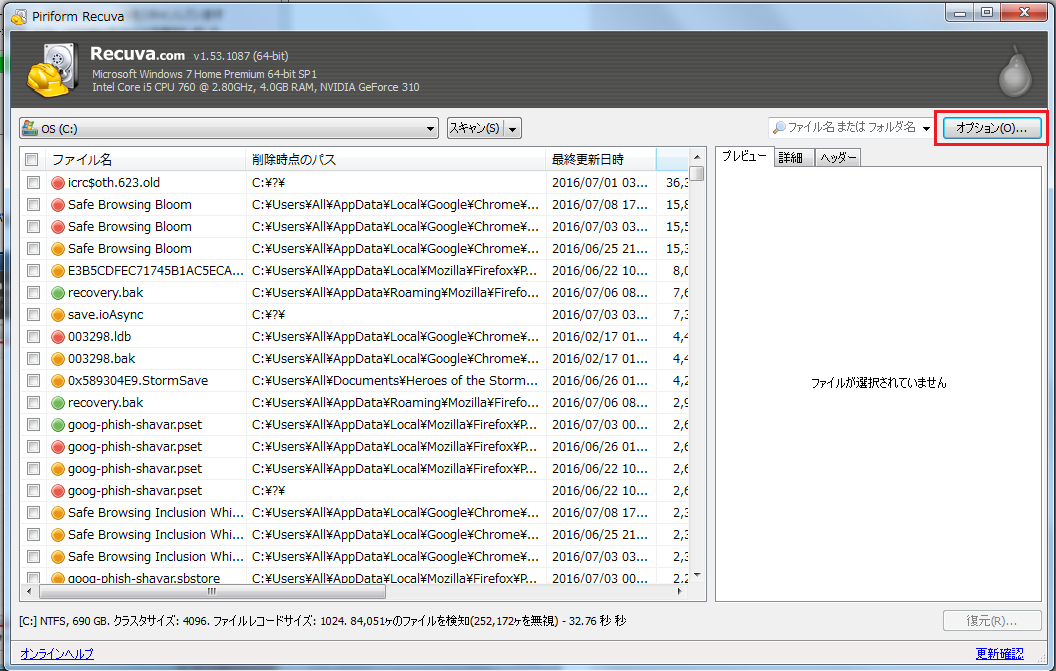1056x671 pixels.
Task: Click the Piriform pear logo in header
Action: 1015,71
